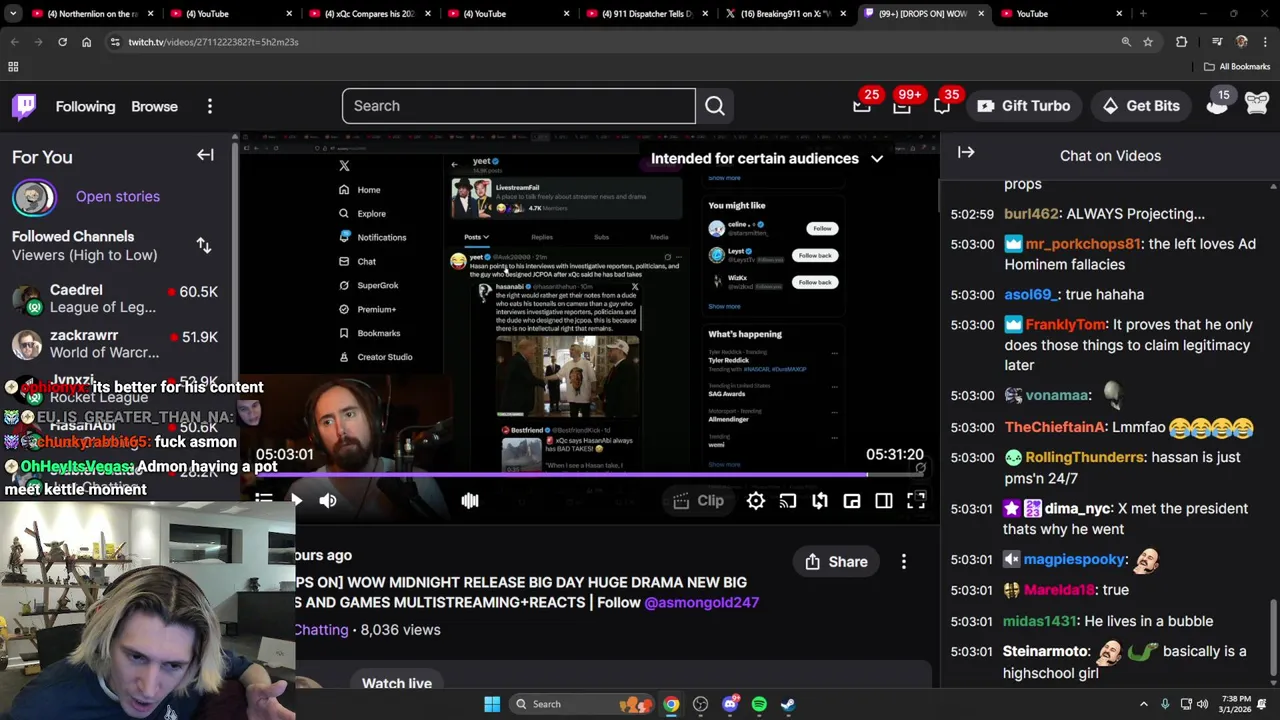Sort followed channels by viewers
The height and width of the screenshot is (720, 1280).
pyautogui.click(x=204, y=245)
